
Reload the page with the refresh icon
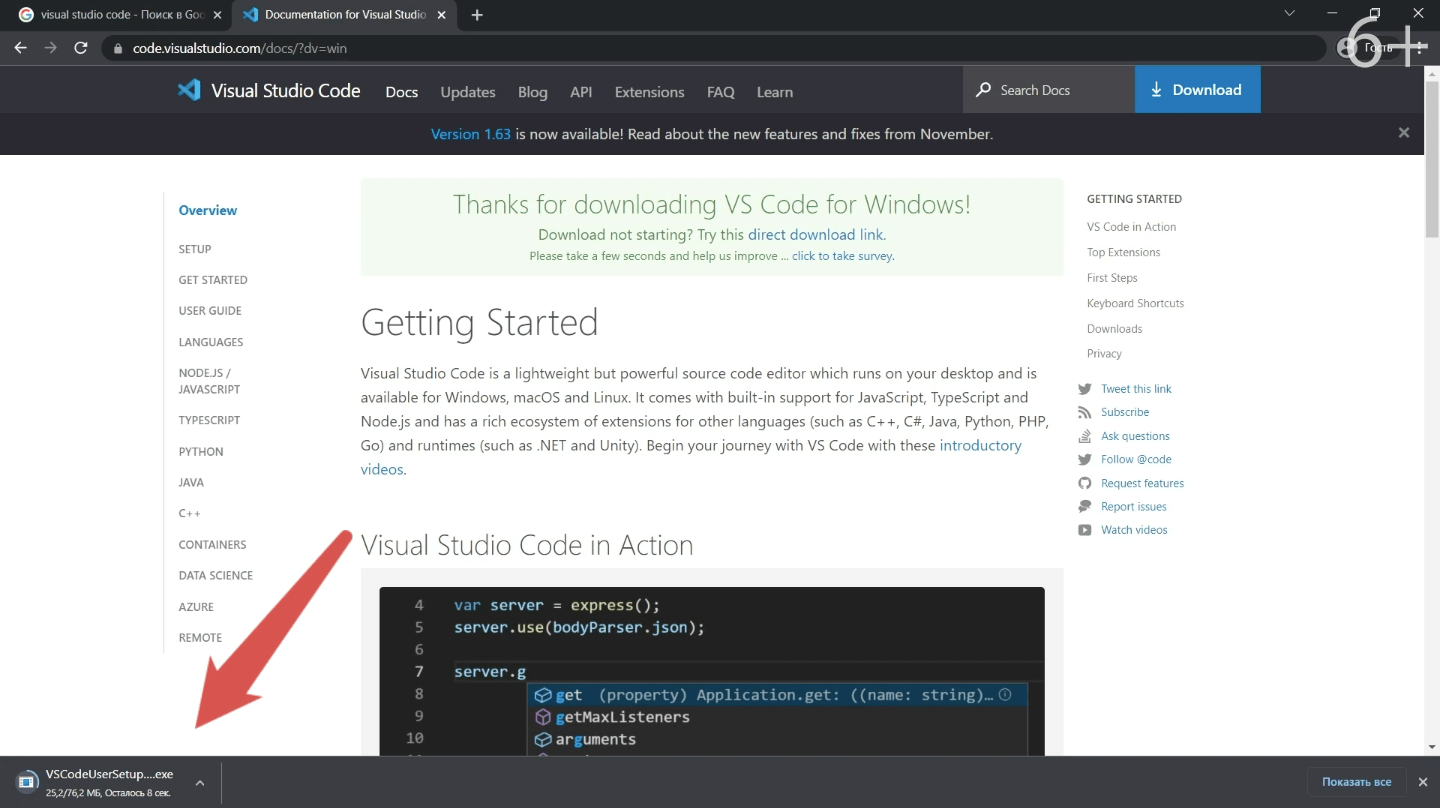(x=81, y=48)
